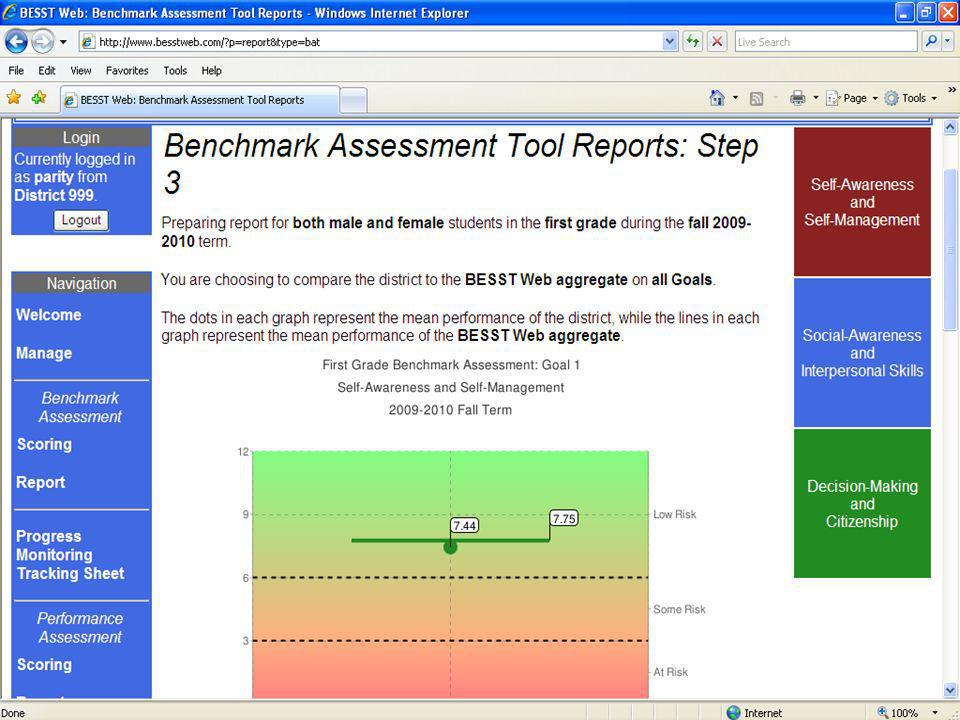Click the Low Risk axis label

675,514
